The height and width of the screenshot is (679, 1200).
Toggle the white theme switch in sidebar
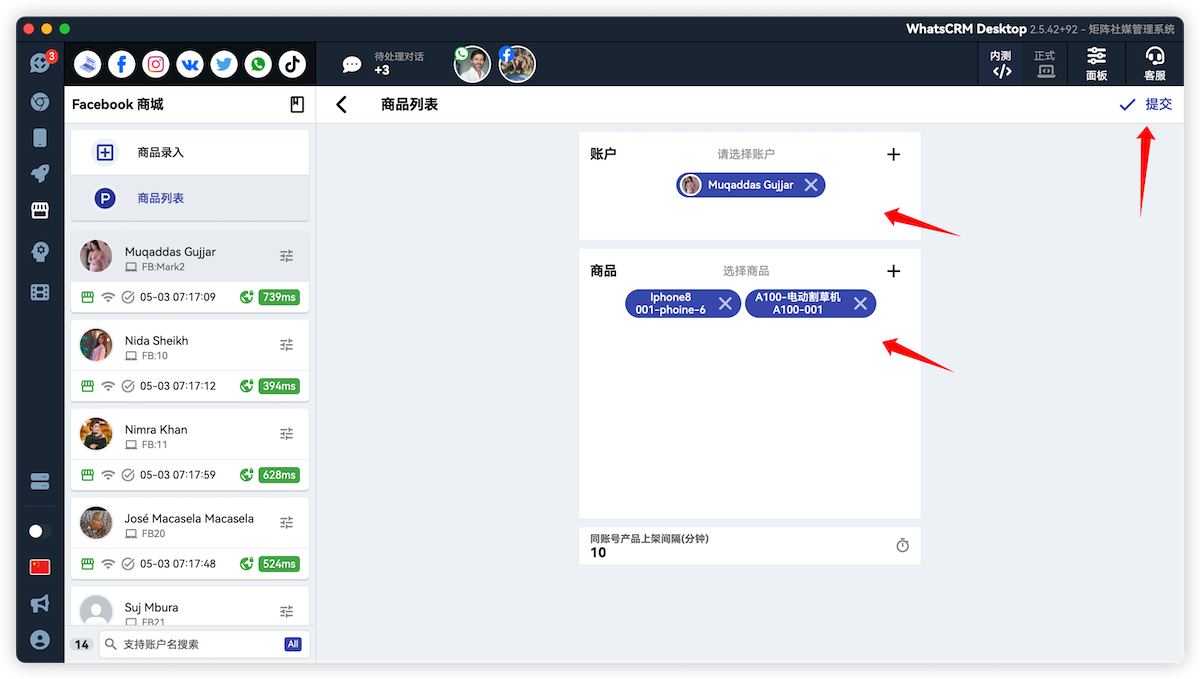[39, 531]
